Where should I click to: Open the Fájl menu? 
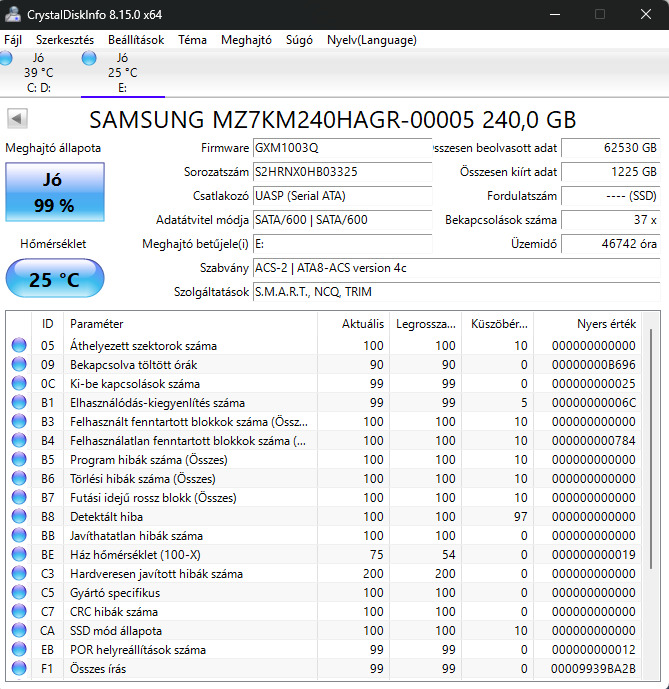coord(13,40)
